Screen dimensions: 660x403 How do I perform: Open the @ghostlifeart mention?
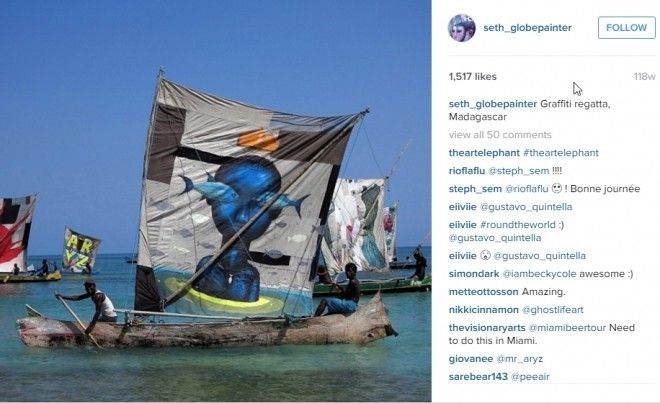(553, 310)
